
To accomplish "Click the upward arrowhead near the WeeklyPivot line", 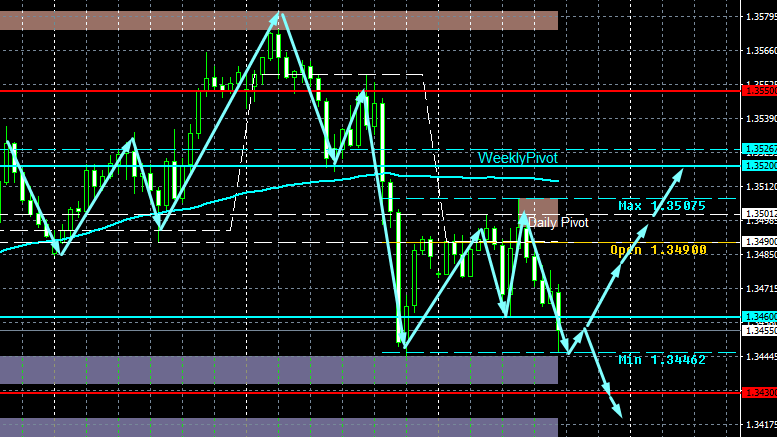I will pos(677,174).
